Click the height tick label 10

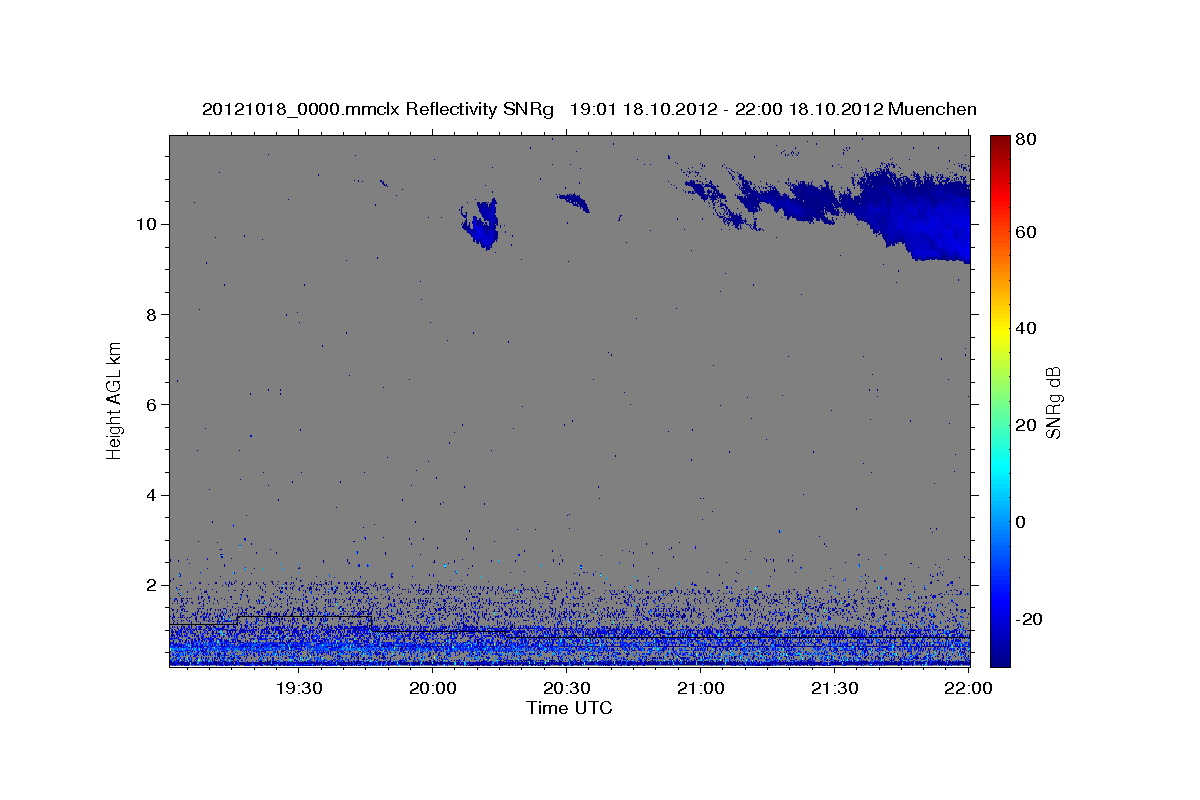coord(149,224)
